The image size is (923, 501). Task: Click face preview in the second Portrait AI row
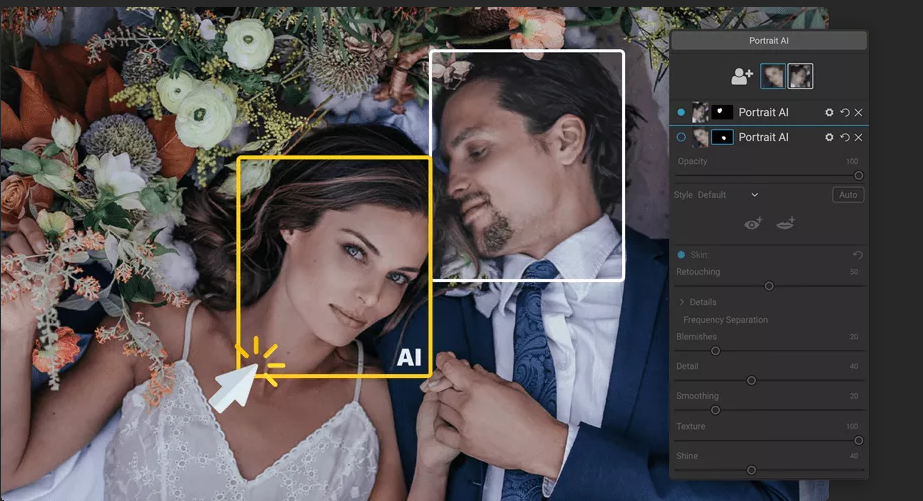pyautogui.click(x=700, y=137)
